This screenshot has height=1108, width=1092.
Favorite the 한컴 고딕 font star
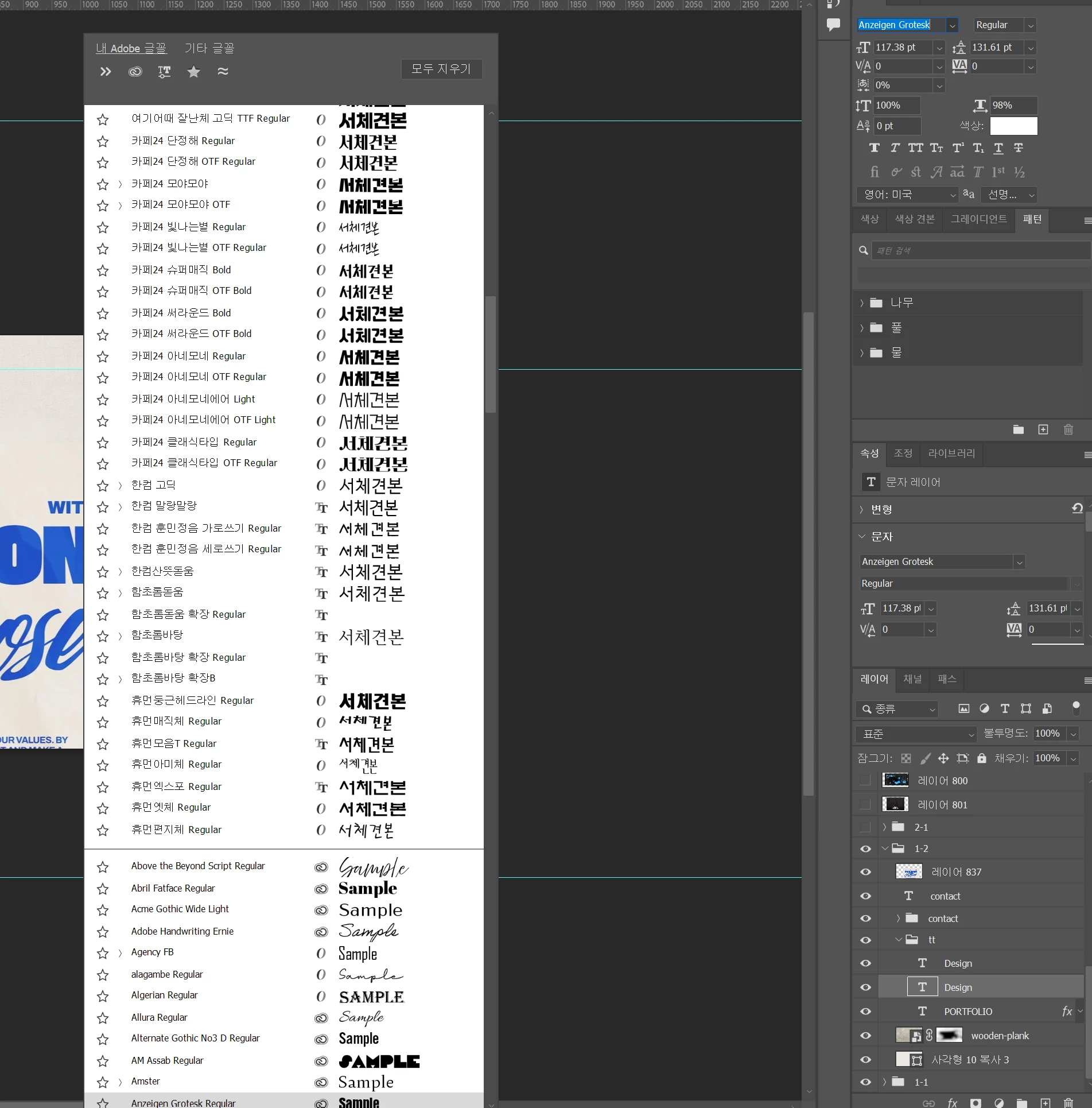pos(103,486)
